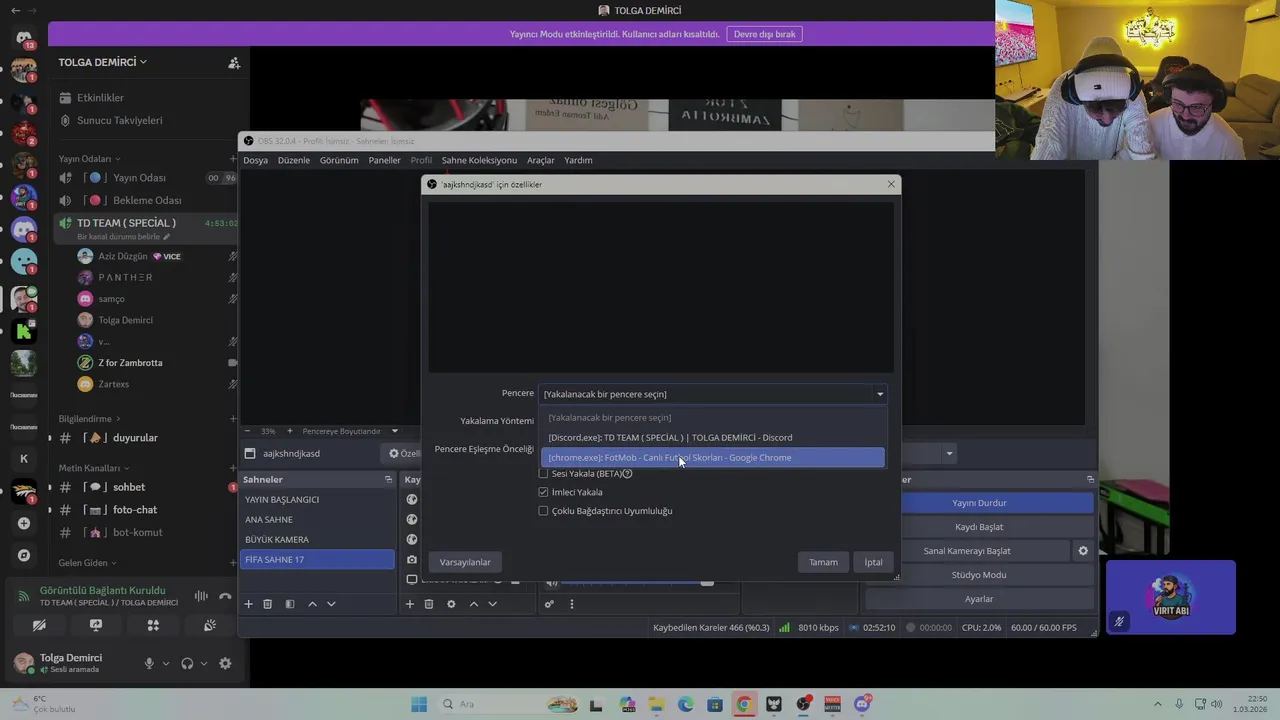
Task: Open Stüdyo Modu in OBS controls
Action: click(979, 575)
